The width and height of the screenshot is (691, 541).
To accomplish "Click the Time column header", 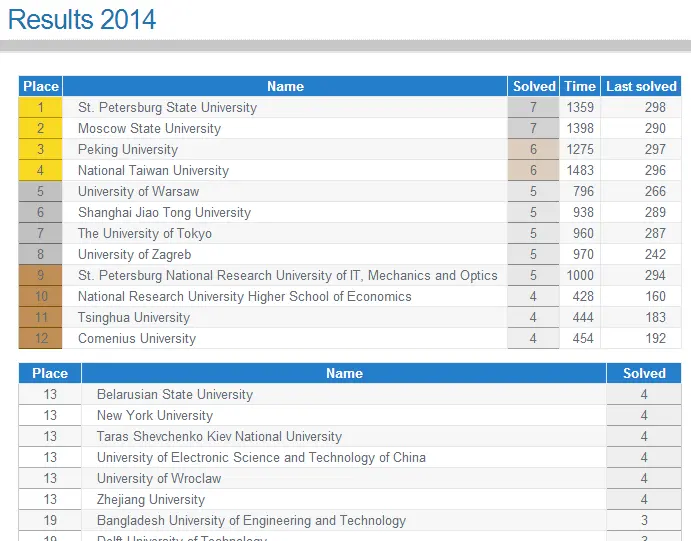I will pyautogui.click(x=580, y=86).
